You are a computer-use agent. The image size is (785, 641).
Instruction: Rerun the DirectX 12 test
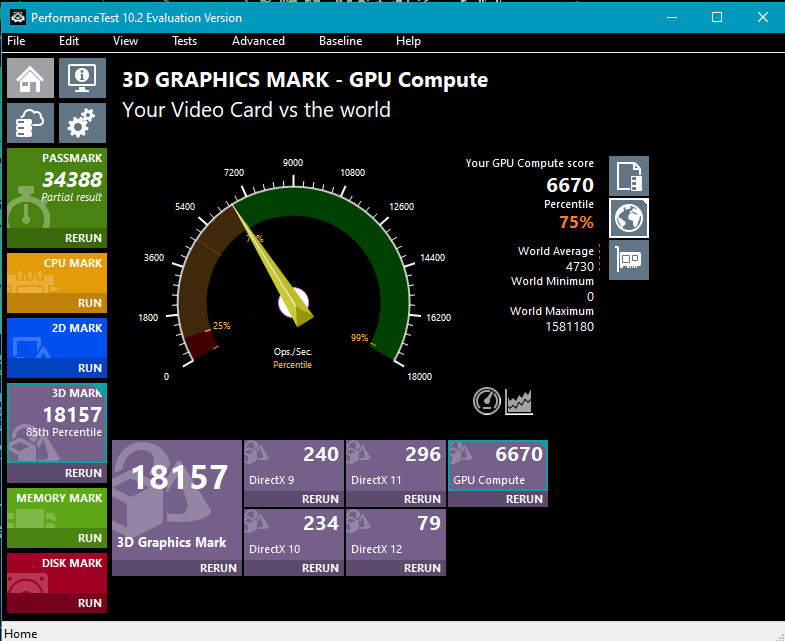(x=396, y=568)
